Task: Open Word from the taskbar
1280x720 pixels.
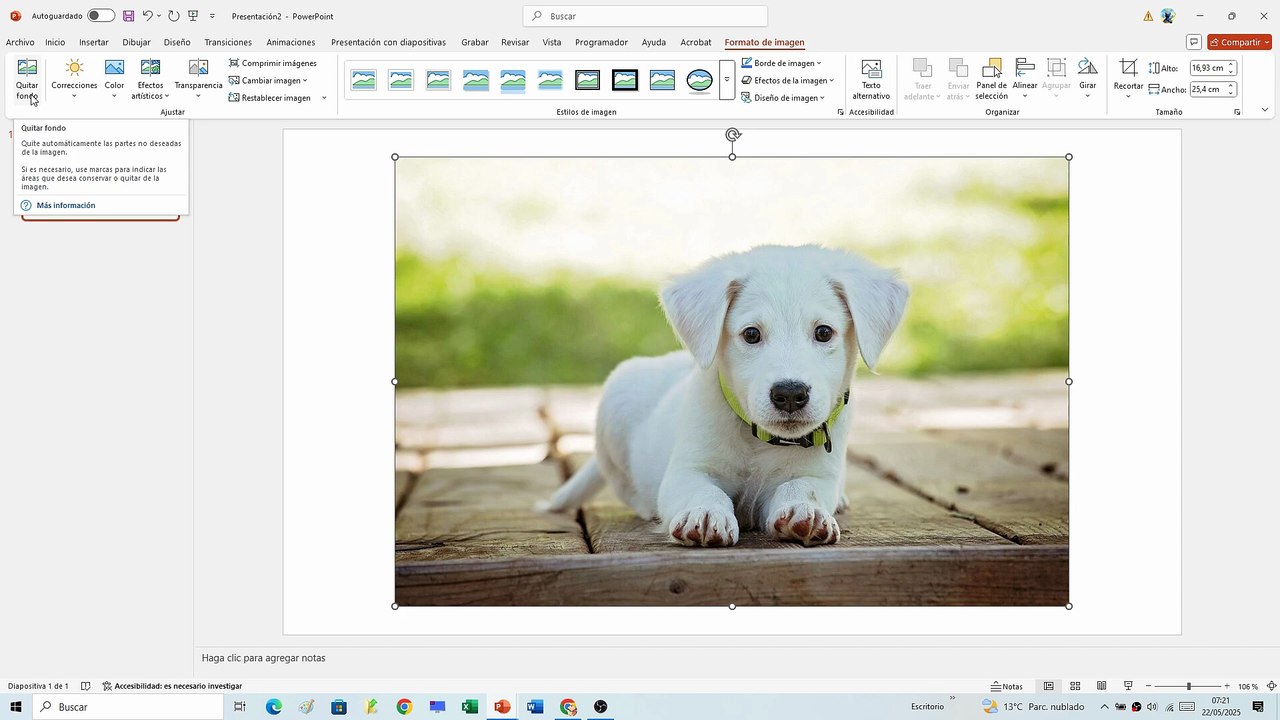Action: tap(535, 707)
